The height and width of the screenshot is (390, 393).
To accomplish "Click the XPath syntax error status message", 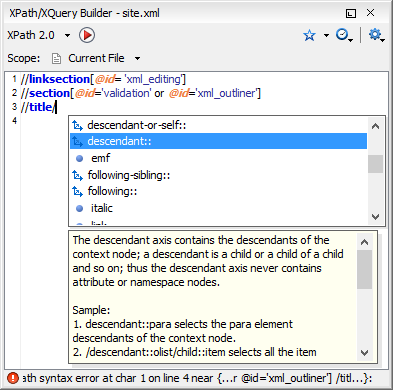I will coord(197,378).
